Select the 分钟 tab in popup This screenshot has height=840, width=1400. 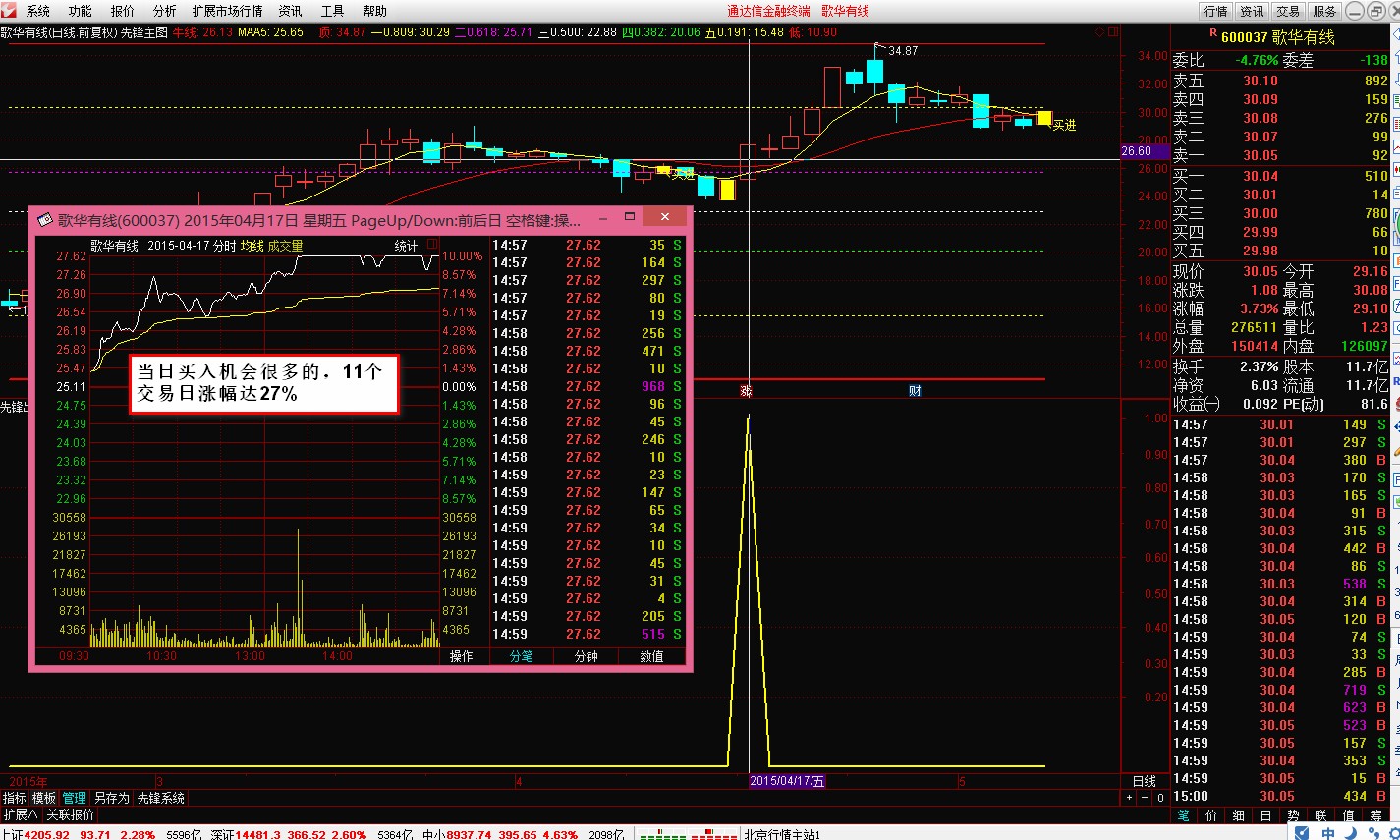(x=587, y=656)
